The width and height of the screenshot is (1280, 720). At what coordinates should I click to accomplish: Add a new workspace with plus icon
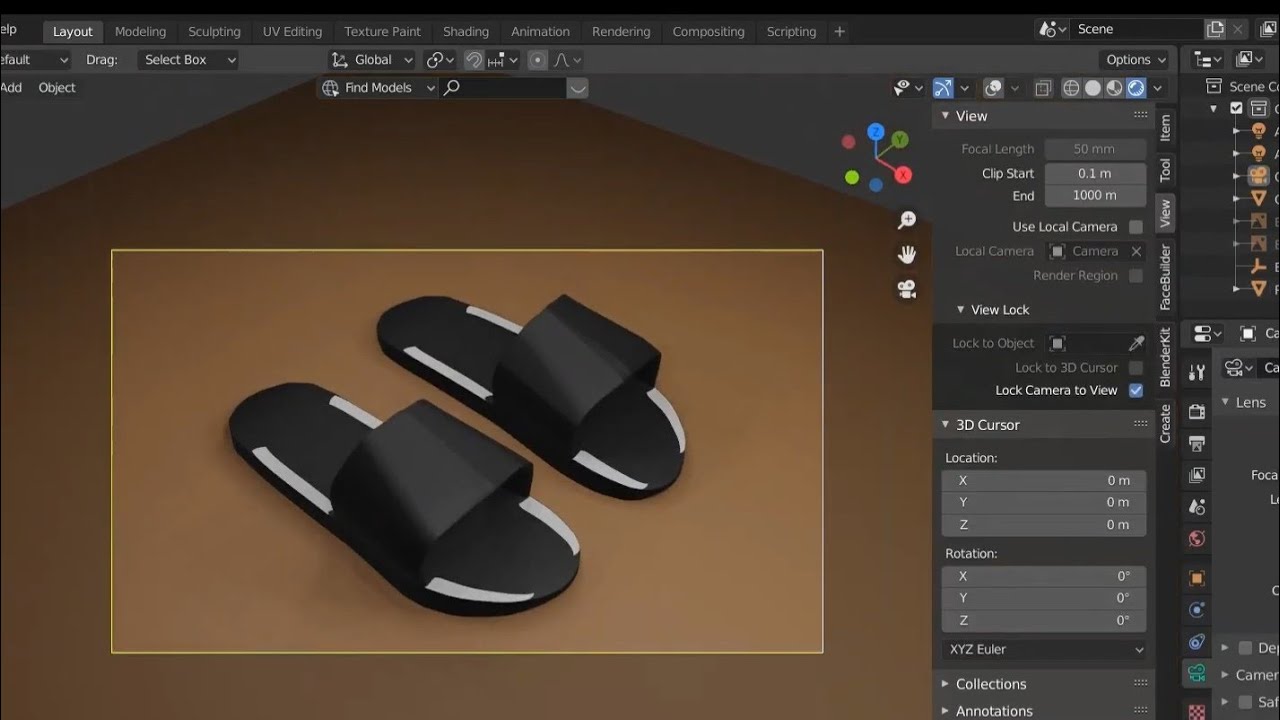coord(839,31)
